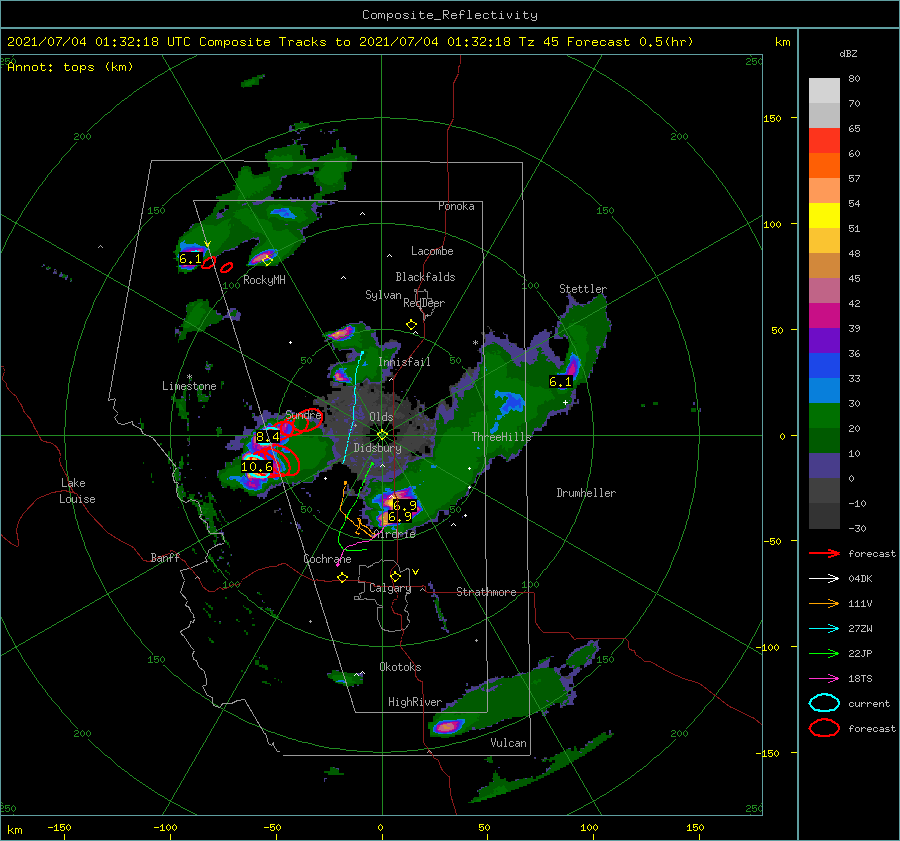This screenshot has width=900, height=841.
Task: Click the RockyMH label
Action: click(x=264, y=280)
